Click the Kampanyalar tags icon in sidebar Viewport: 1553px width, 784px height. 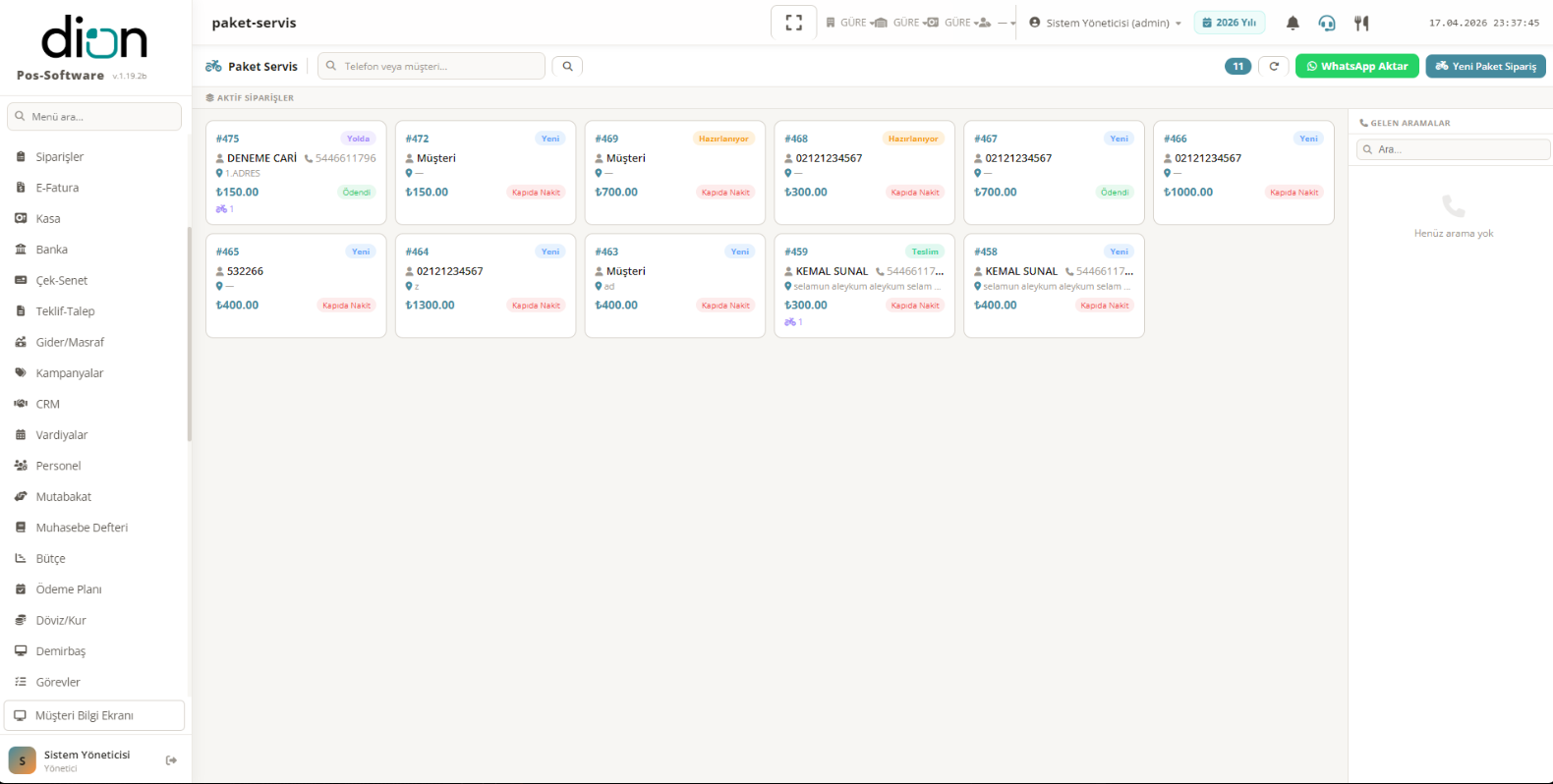pyautogui.click(x=21, y=372)
